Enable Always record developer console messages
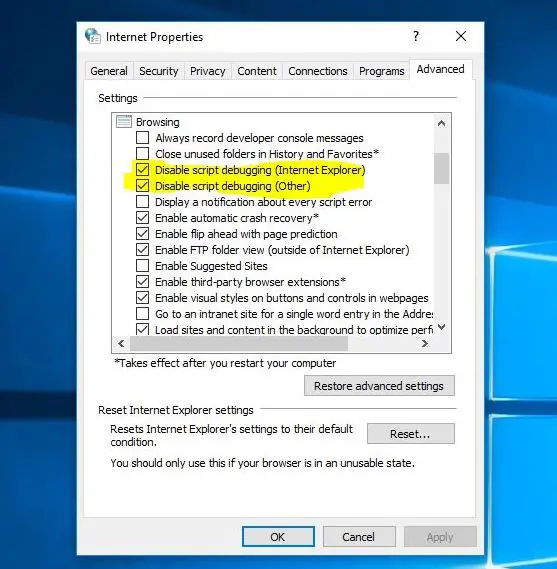 point(142,138)
